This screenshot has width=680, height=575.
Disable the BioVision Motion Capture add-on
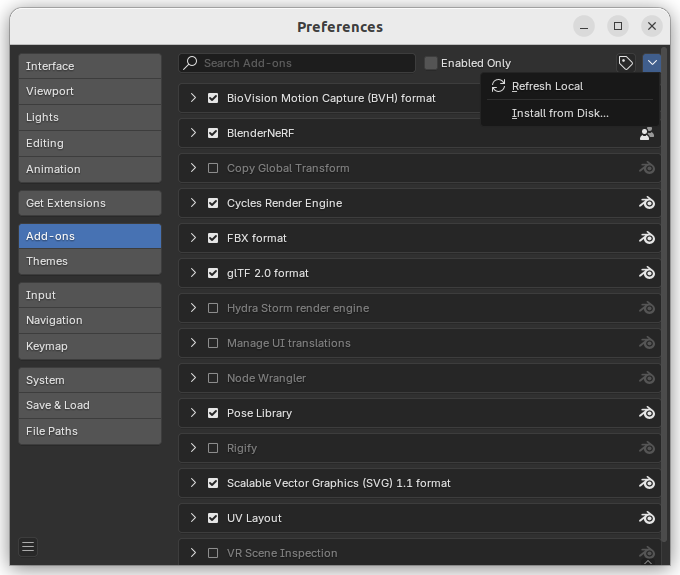pyautogui.click(x=213, y=98)
